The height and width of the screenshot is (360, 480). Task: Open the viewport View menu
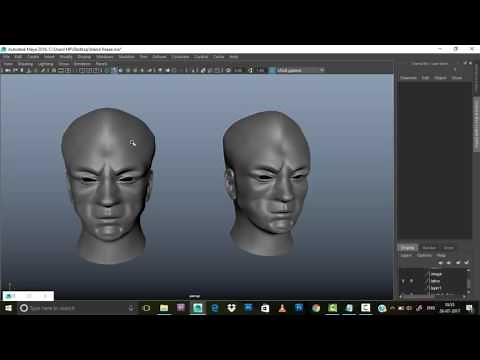[x=8, y=64]
